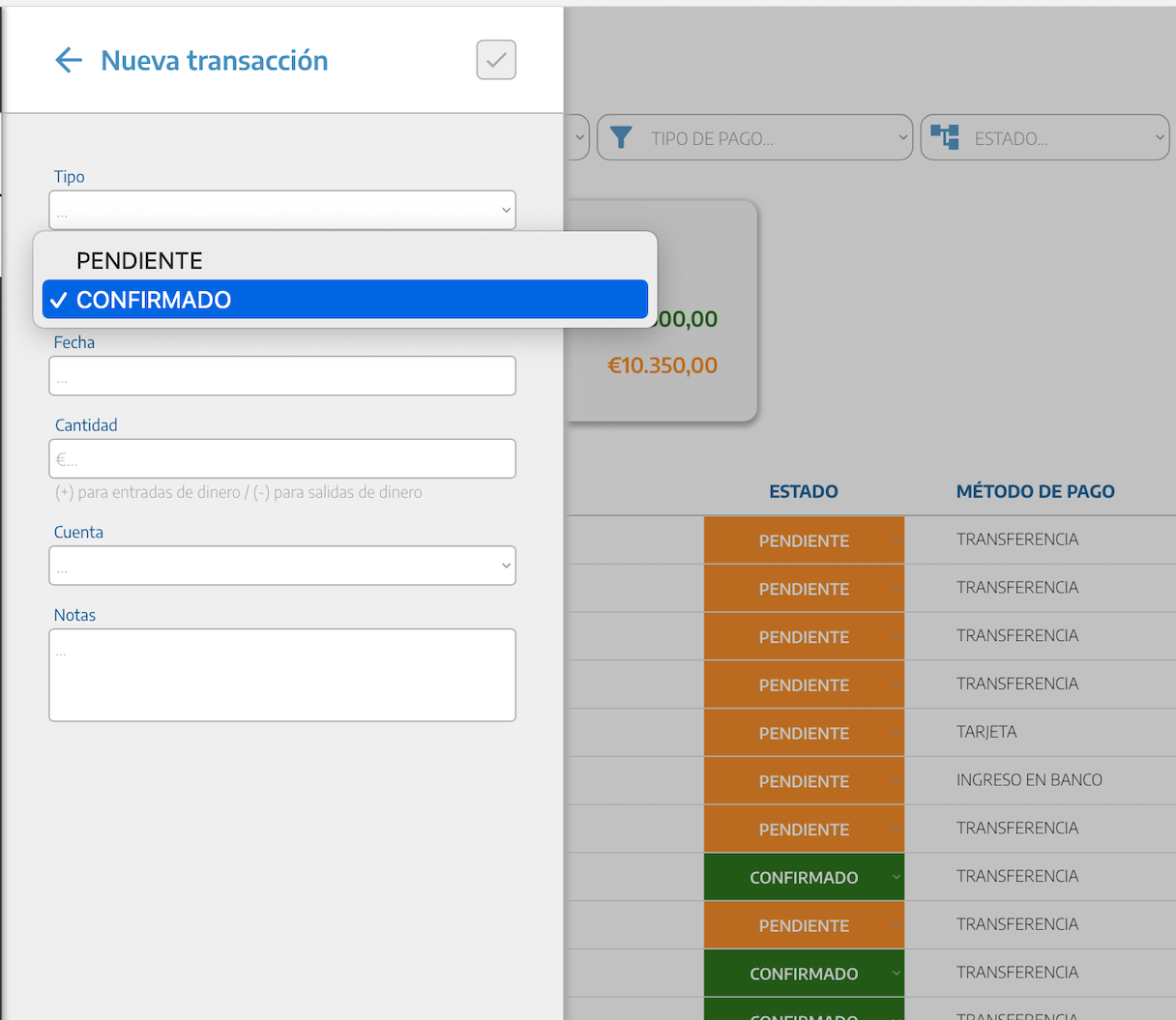Click the first green CONFIRMADO status cell
Screen dimensions: 1176x1020
click(x=804, y=877)
